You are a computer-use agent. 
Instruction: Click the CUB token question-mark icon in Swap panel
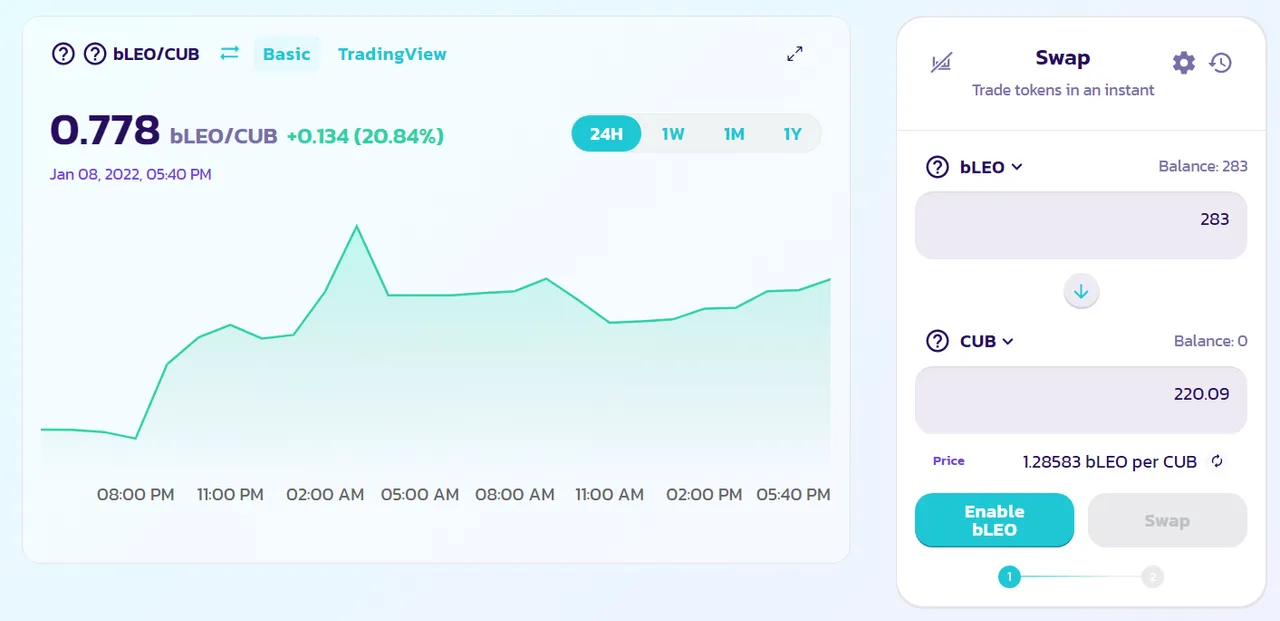tap(937, 341)
